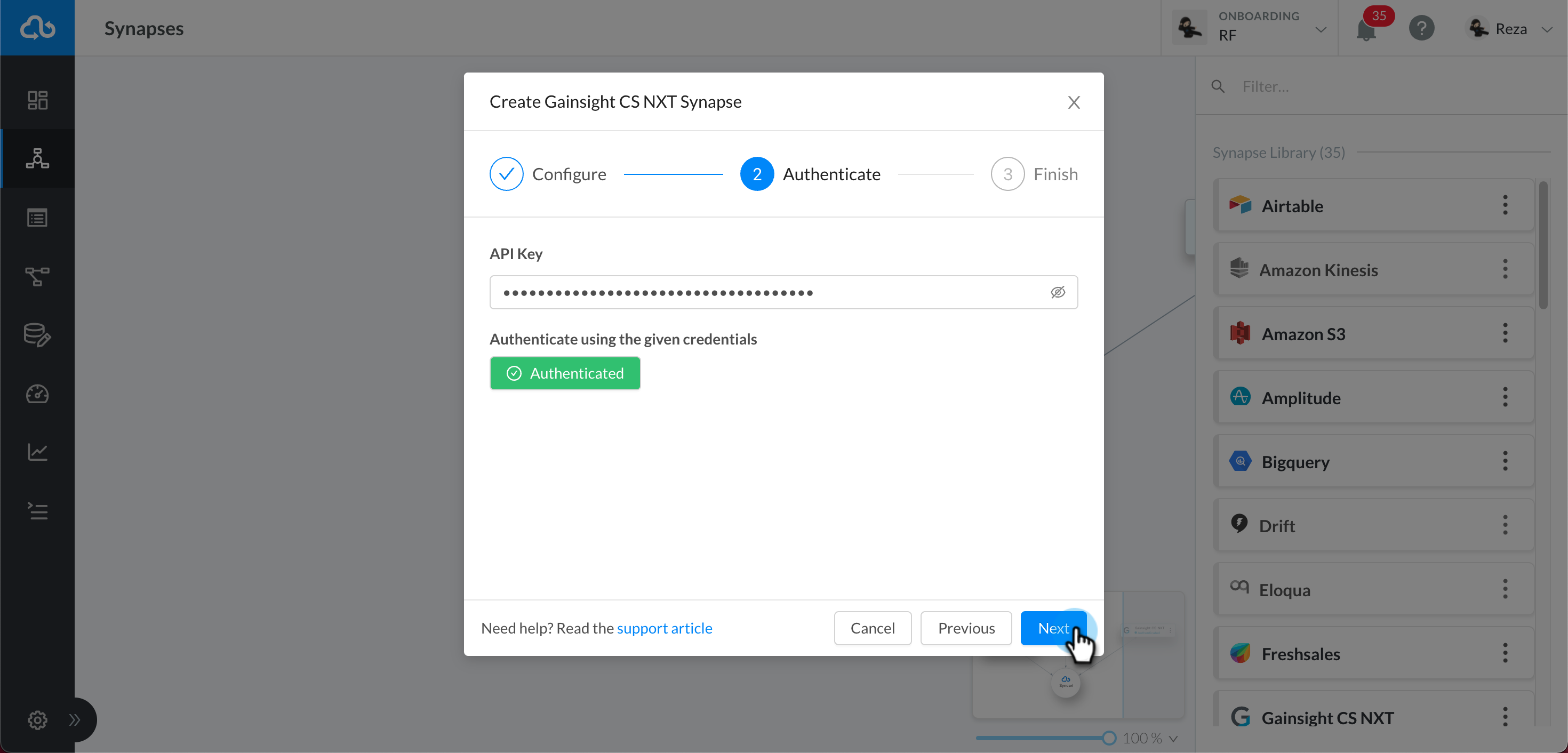The height and width of the screenshot is (753, 1568).
Task: Open Amazon S3 more options menu
Action: point(1505,333)
